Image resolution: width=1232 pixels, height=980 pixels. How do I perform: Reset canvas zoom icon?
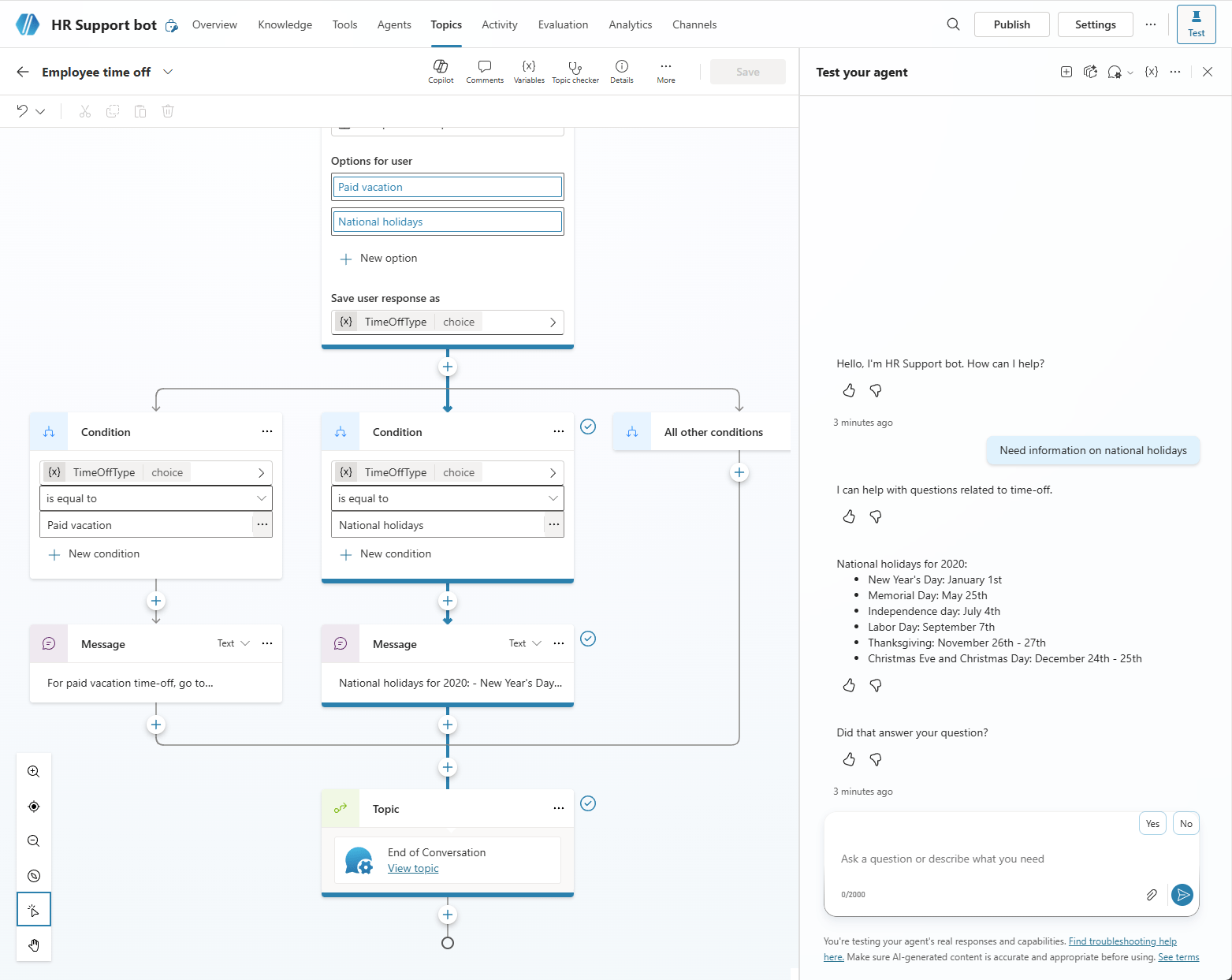34,876
